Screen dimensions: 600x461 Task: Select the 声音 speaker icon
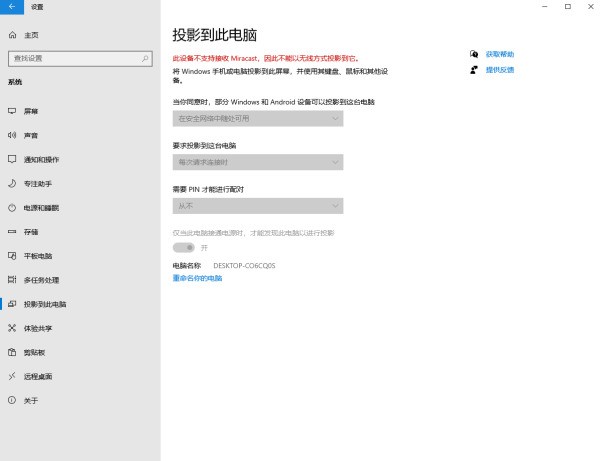pos(12,135)
